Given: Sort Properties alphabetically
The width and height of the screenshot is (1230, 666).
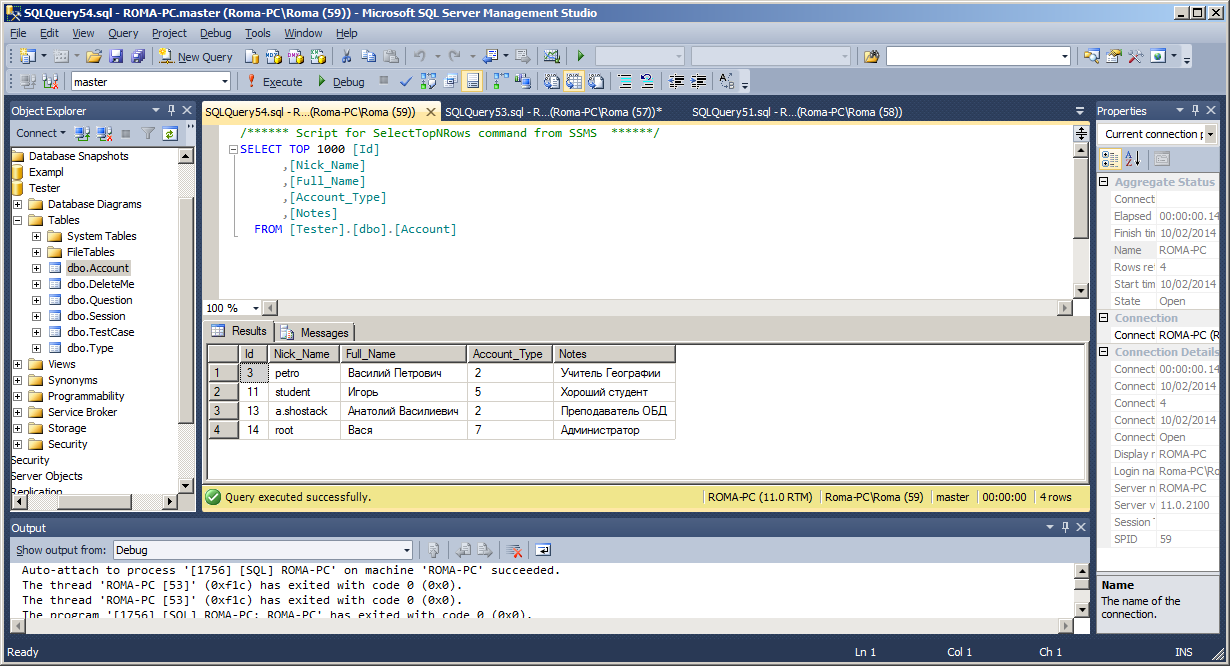Looking at the screenshot, I should [x=1133, y=159].
